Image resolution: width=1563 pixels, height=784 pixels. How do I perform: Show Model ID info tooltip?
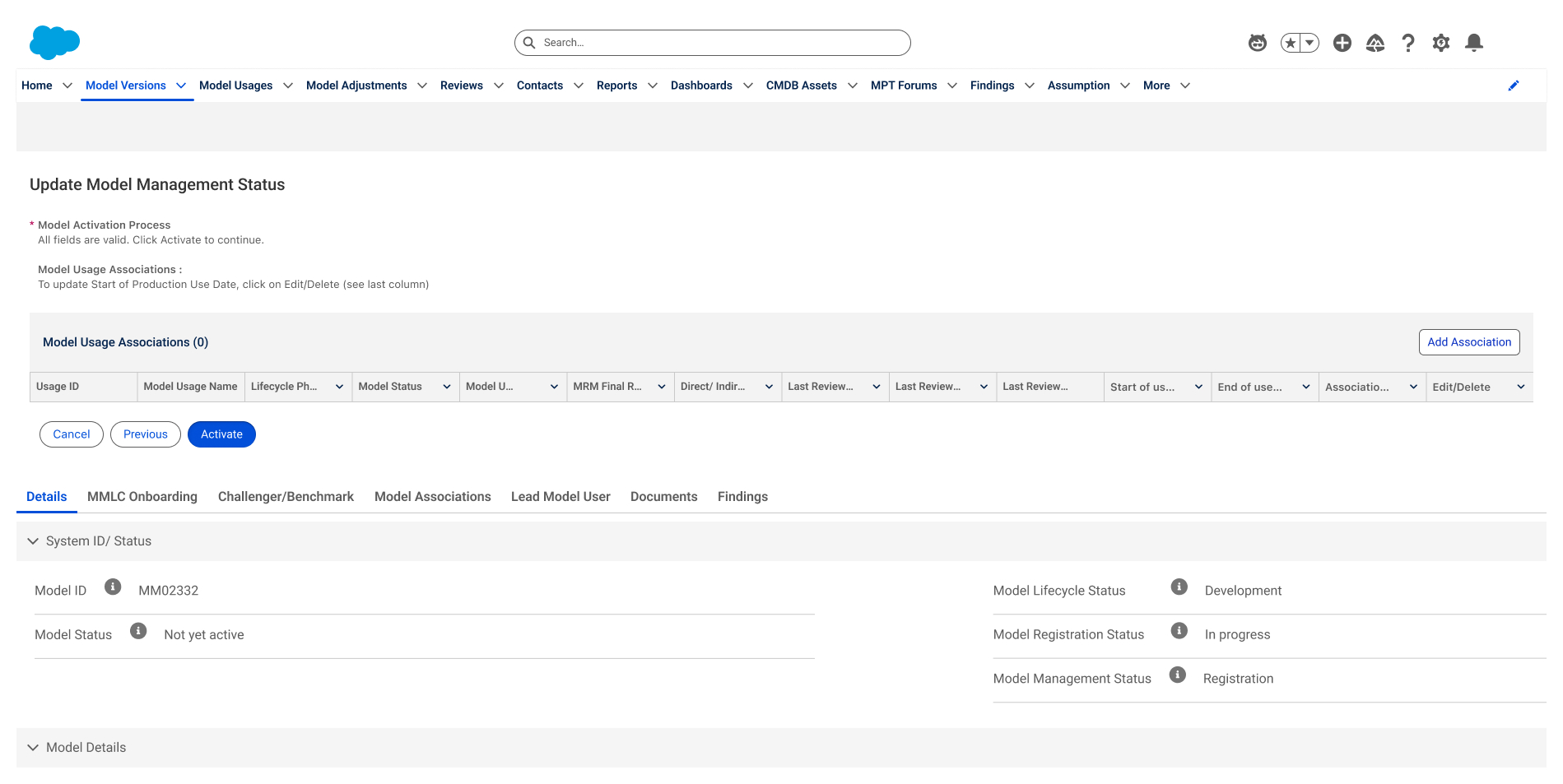[113, 587]
